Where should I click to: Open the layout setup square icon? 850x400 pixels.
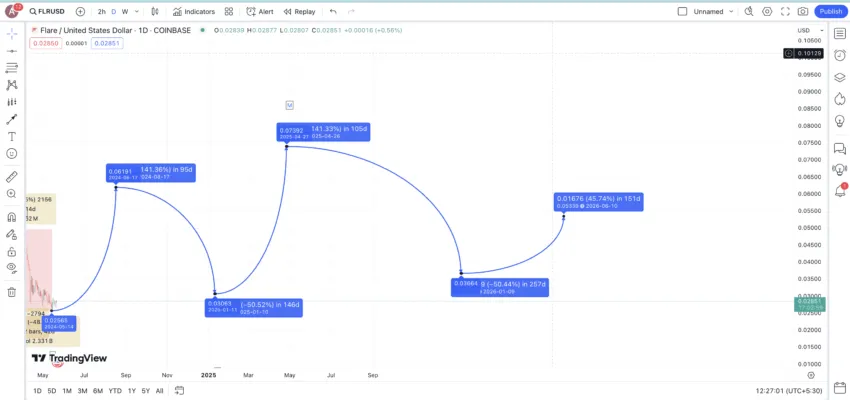[x=682, y=11]
